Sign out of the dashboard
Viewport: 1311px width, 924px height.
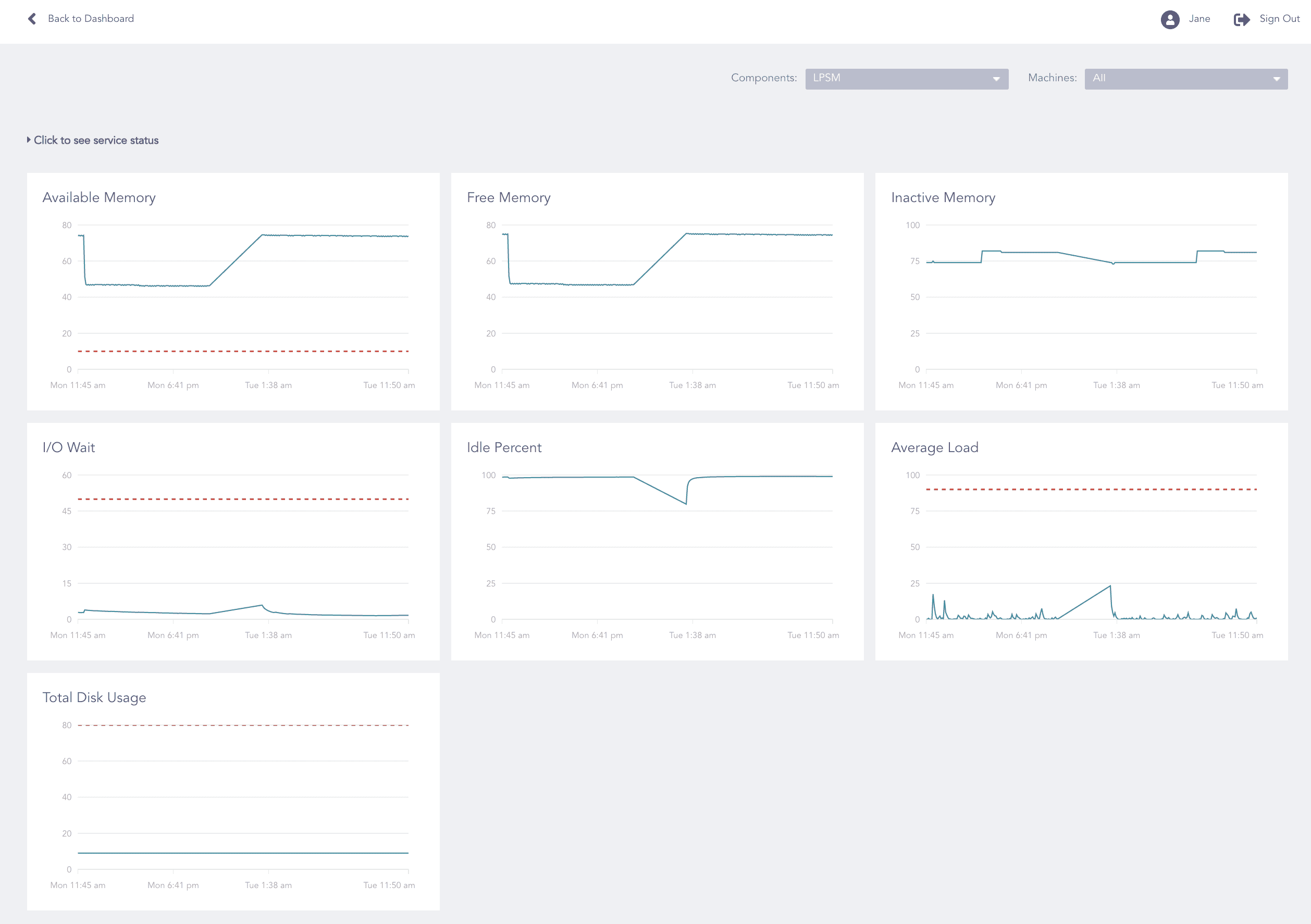pyautogui.click(x=1279, y=18)
